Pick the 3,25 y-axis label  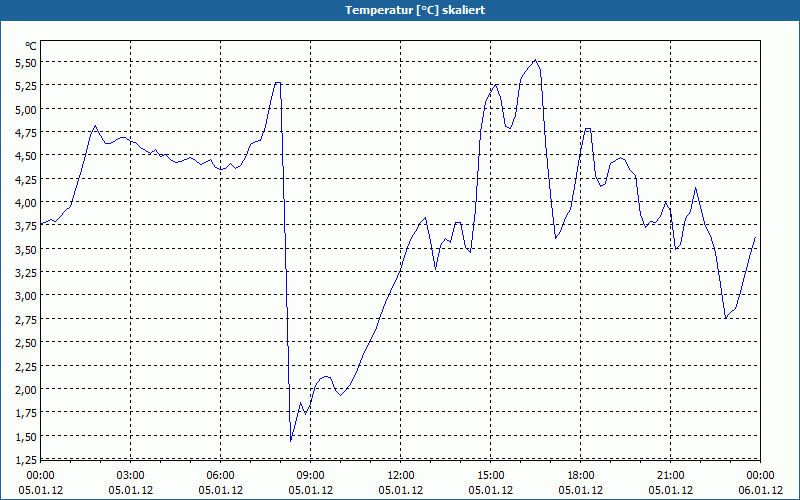point(26,272)
